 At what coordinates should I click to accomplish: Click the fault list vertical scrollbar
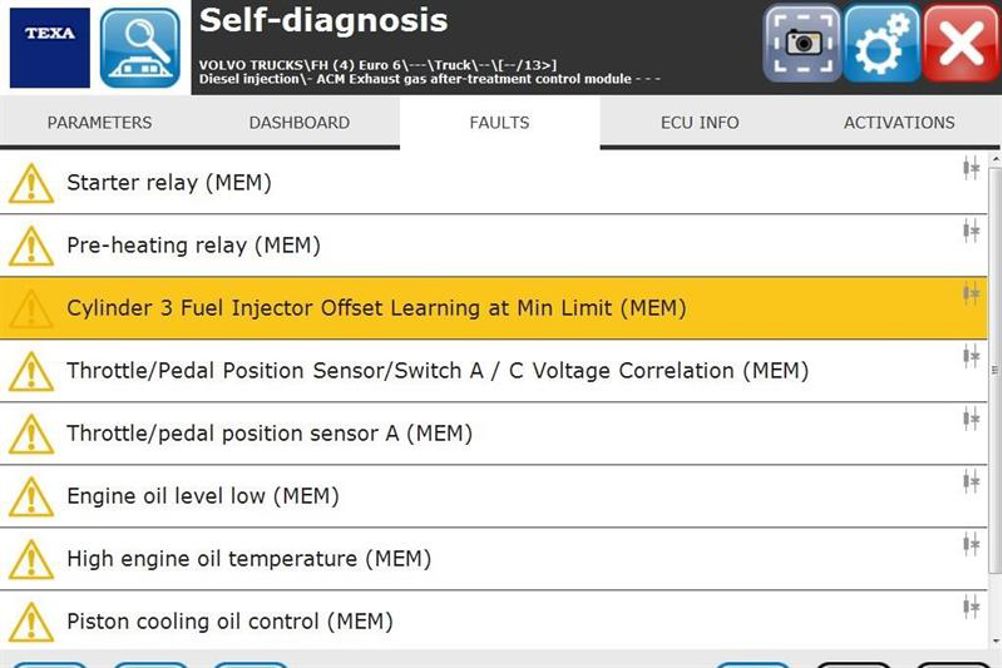(995, 371)
